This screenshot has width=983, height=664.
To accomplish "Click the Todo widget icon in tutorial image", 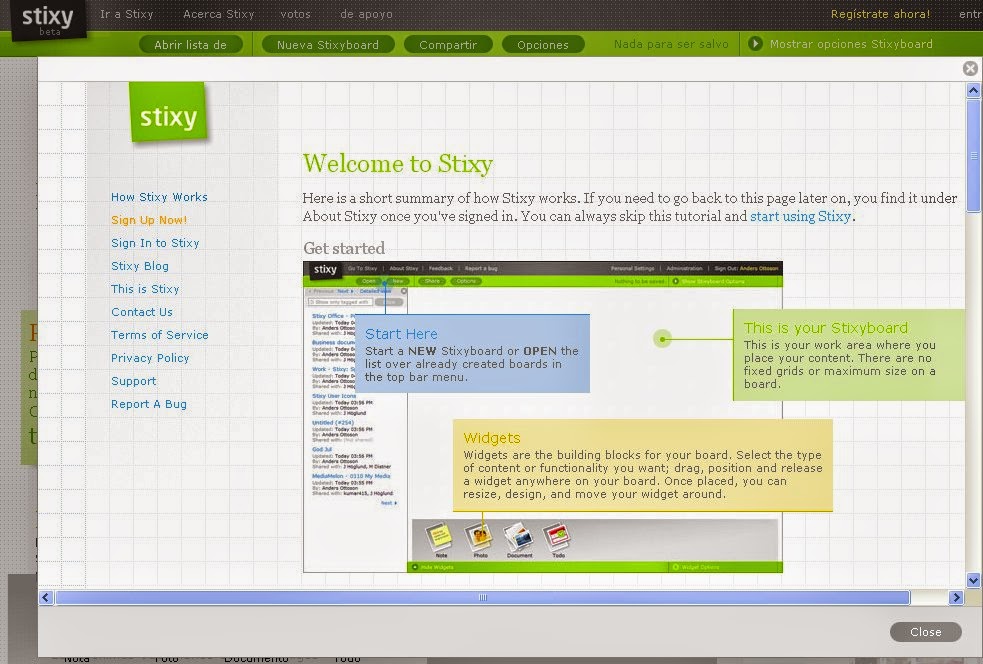I will coord(557,539).
